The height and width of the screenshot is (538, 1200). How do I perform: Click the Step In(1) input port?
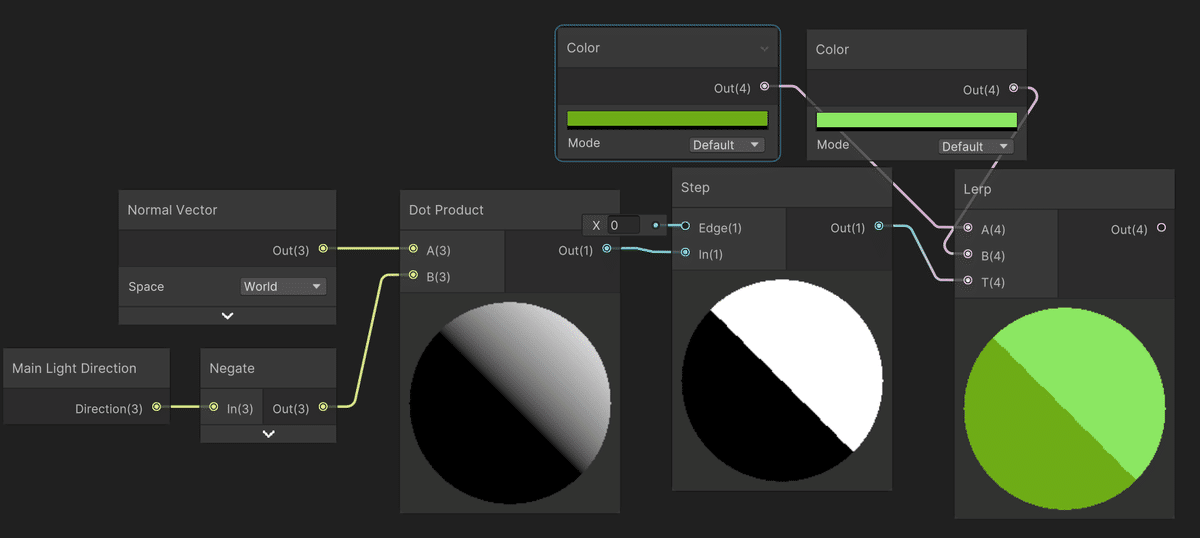tap(685, 253)
